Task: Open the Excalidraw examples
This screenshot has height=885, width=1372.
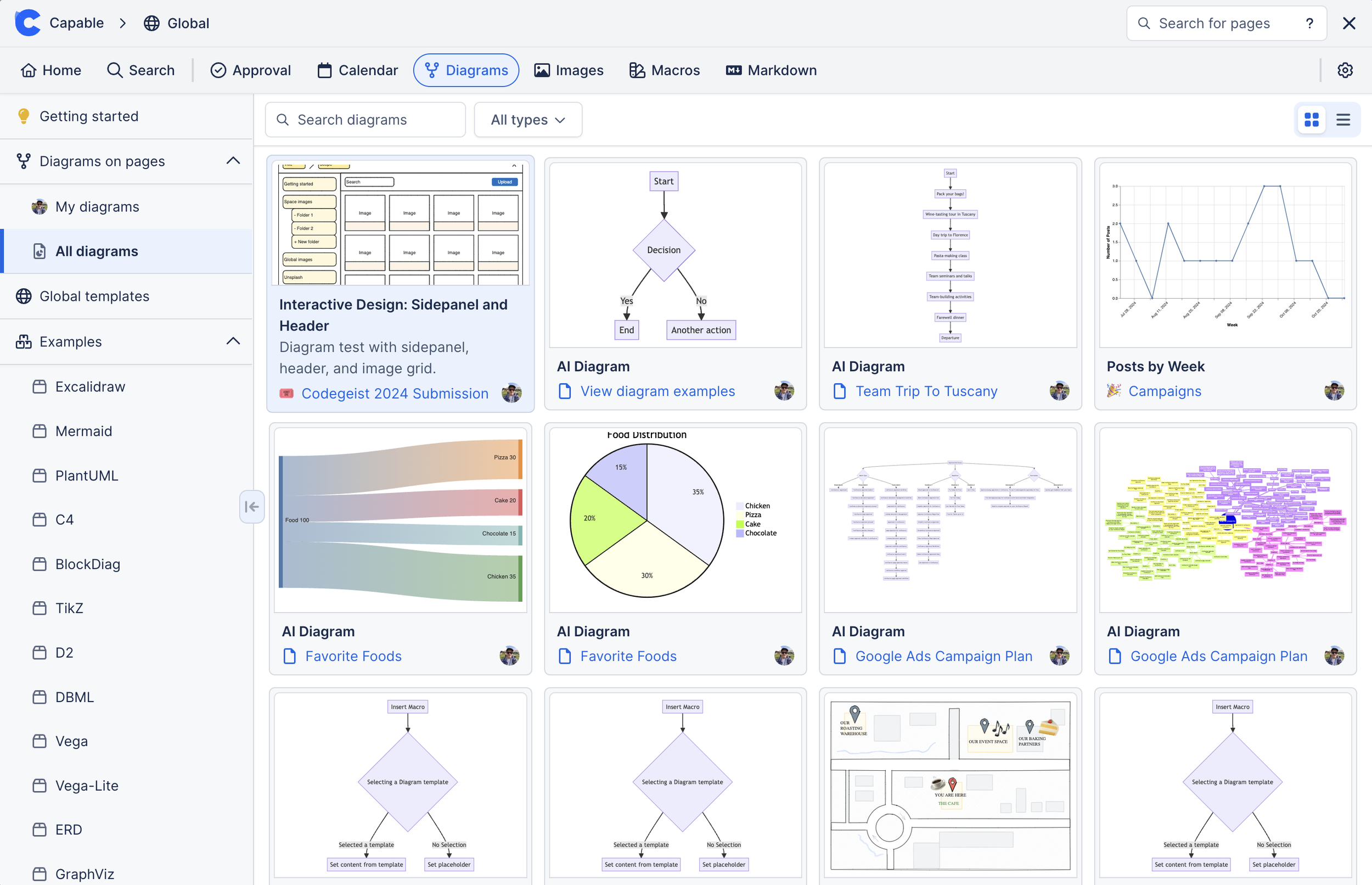Action: 126,387
